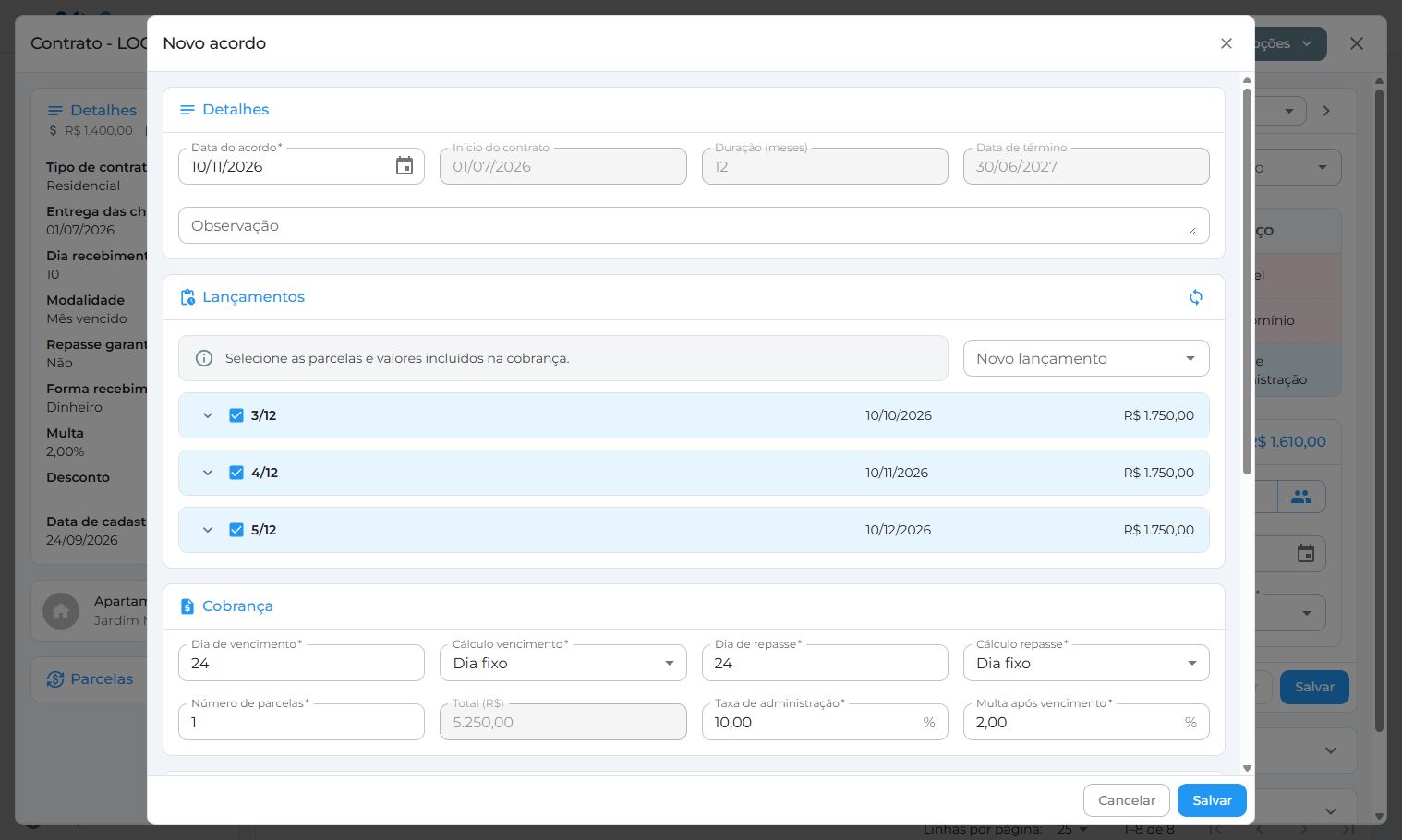The image size is (1402, 840).
Task: Click the Multa após vencimento field
Action: pos(1086,722)
